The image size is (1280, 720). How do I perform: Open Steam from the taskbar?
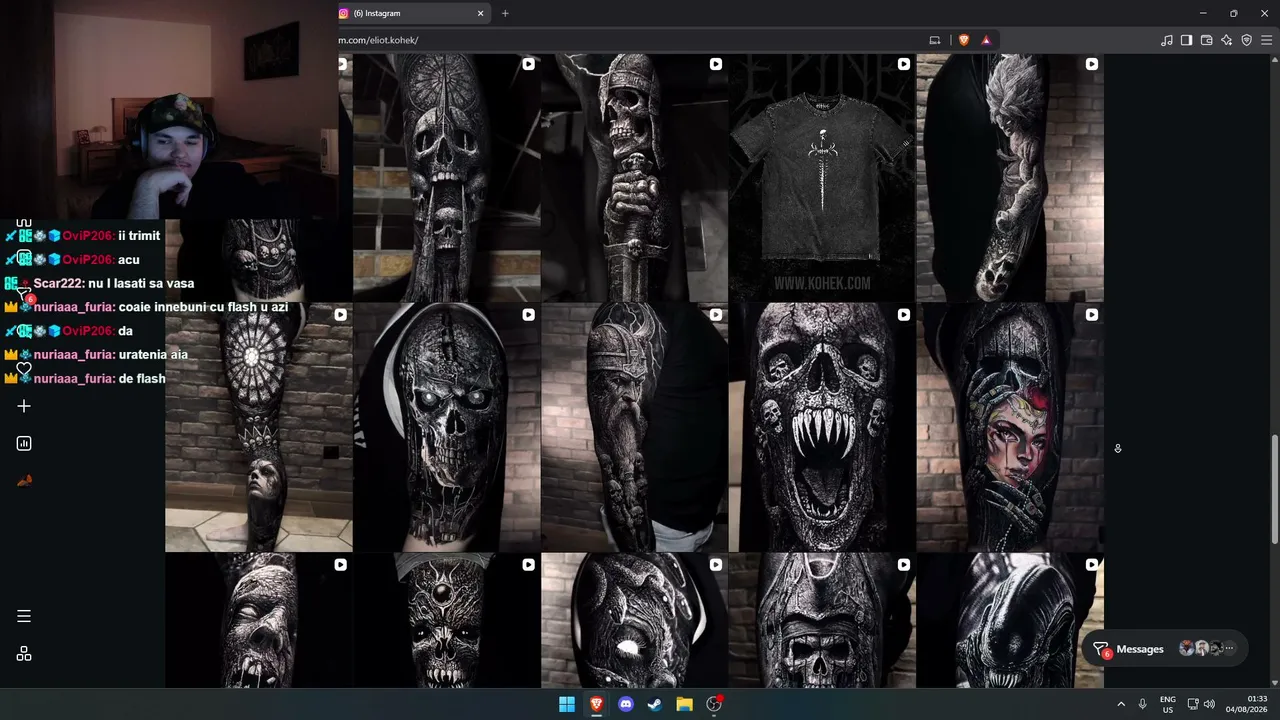[x=655, y=704]
